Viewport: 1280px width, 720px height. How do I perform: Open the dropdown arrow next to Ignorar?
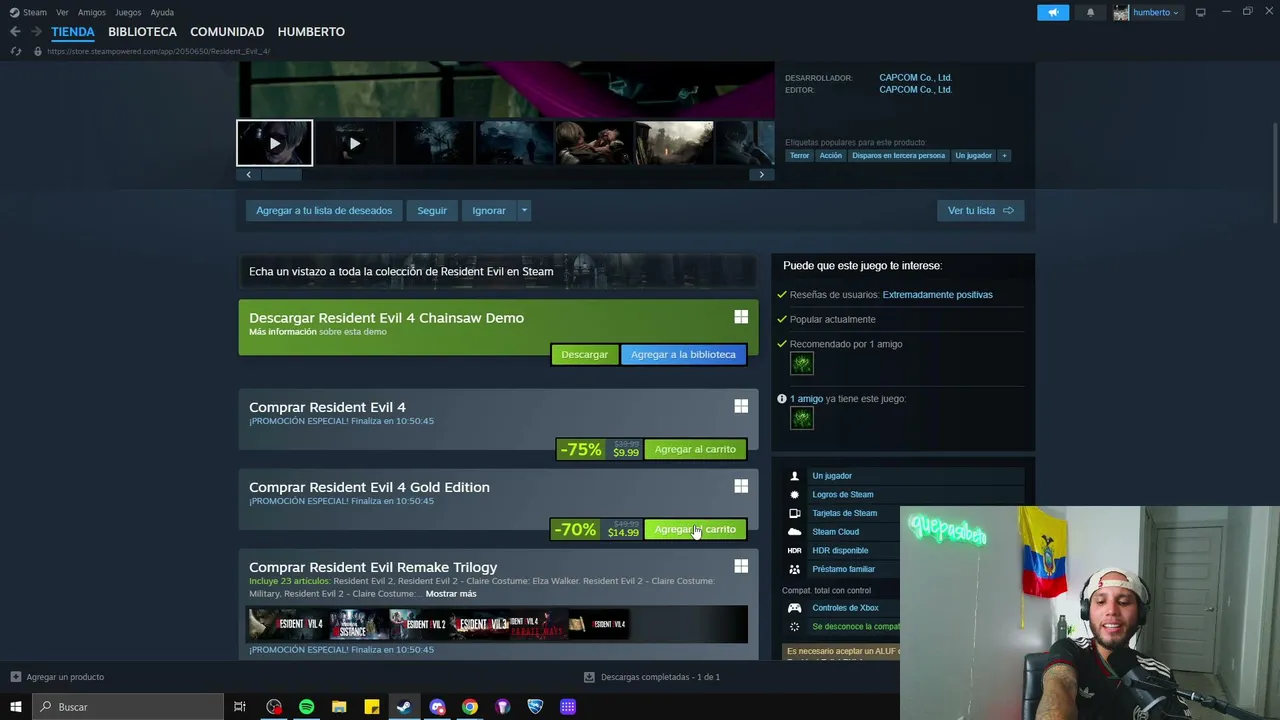(524, 210)
